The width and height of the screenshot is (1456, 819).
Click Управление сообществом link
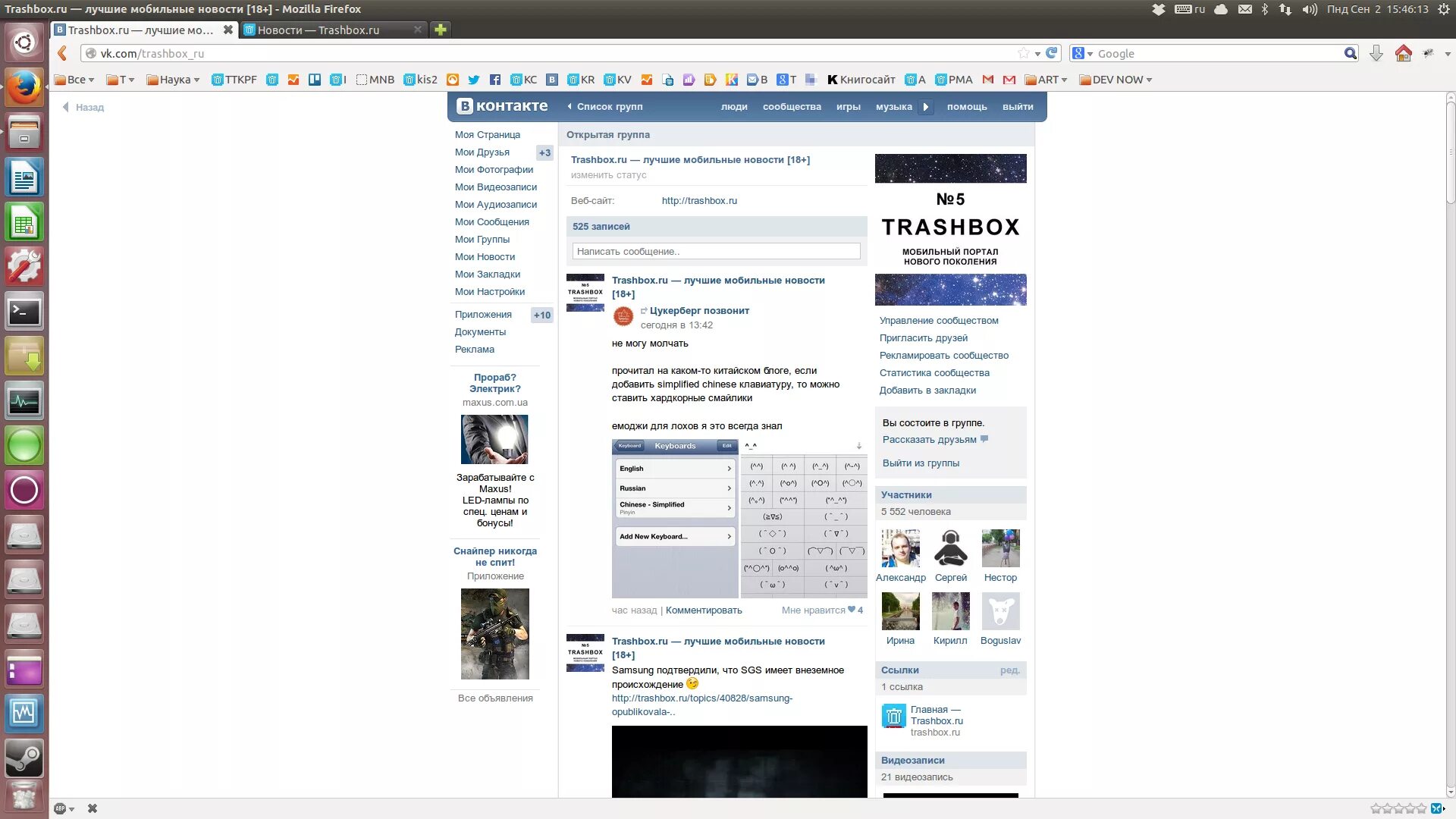[938, 321]
